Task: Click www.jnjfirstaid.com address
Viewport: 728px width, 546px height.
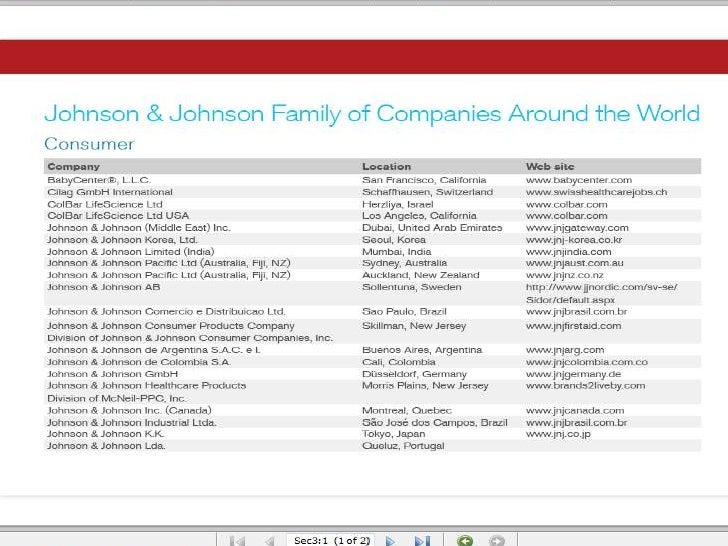Action: click(x=573, y=325)
